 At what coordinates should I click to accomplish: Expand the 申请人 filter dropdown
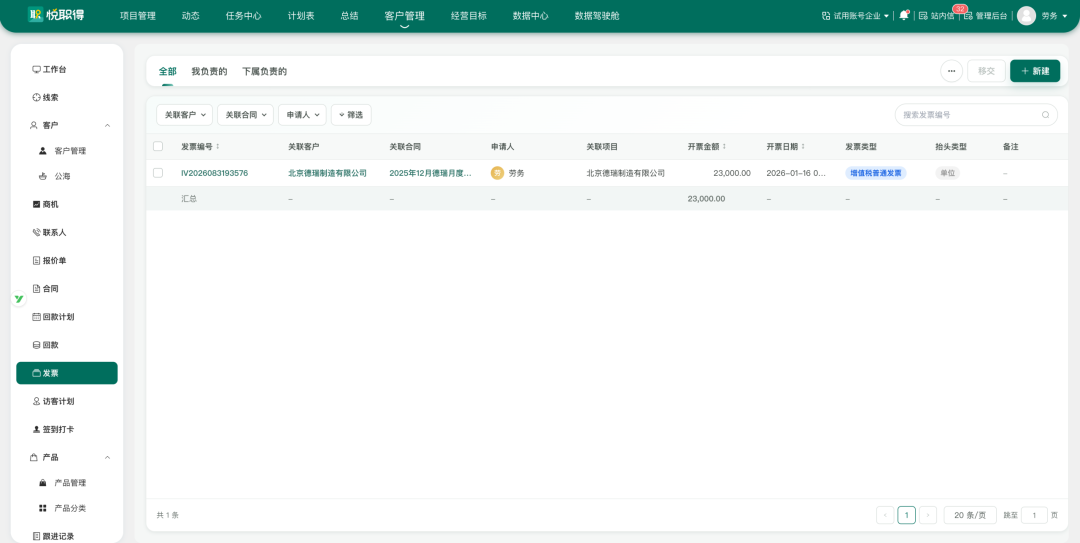[x=302, y=115]
